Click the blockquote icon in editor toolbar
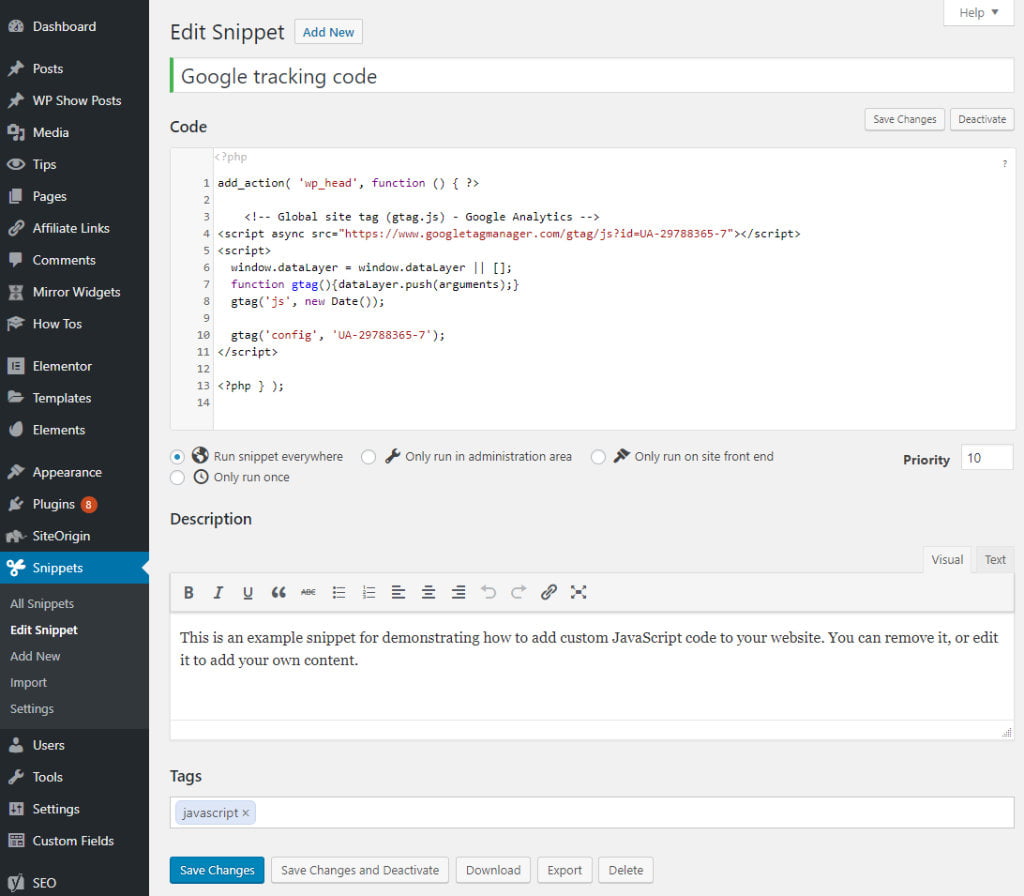Image resolution: width=1024 pixels, height=896 pixels. (x=278, y=592)
